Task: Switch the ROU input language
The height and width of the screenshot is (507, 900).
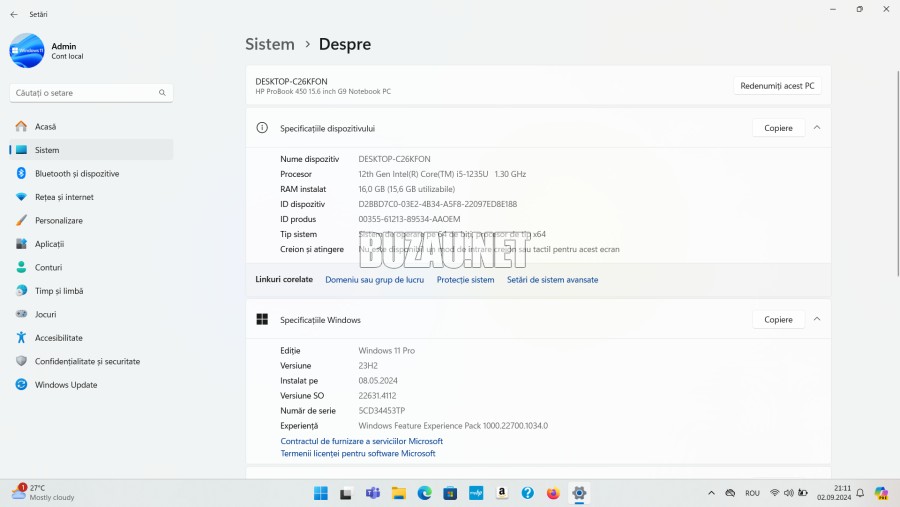Action: pos(752,493)
